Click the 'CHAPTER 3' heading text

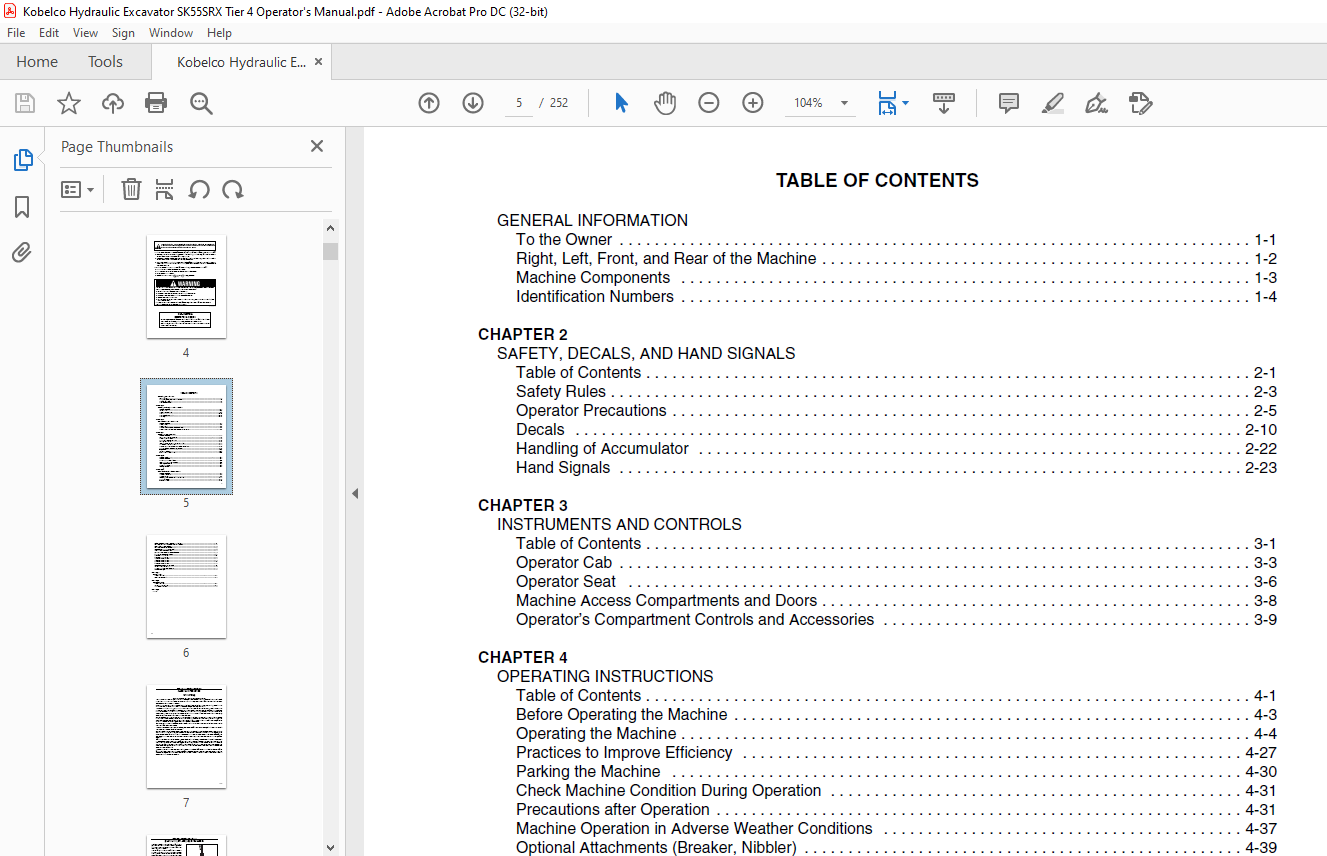(523, 505)
